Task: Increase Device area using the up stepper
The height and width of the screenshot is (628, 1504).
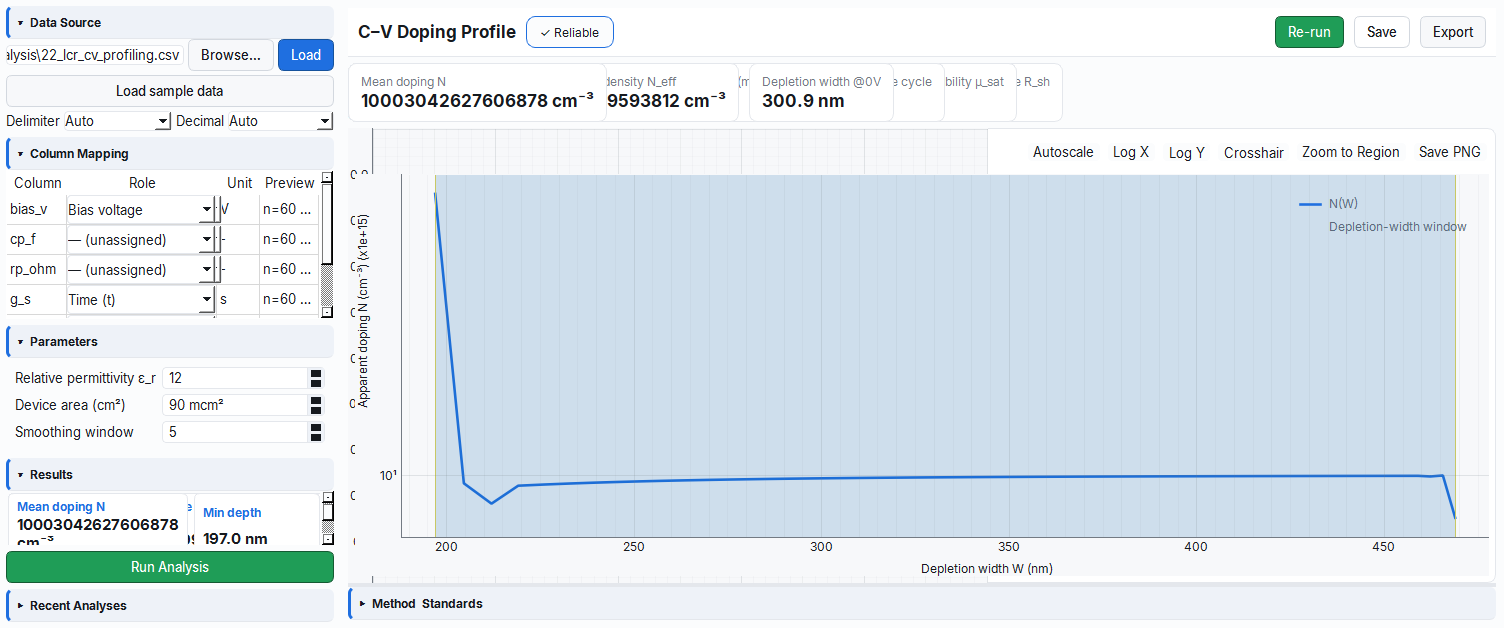Action: pos(316,400)
